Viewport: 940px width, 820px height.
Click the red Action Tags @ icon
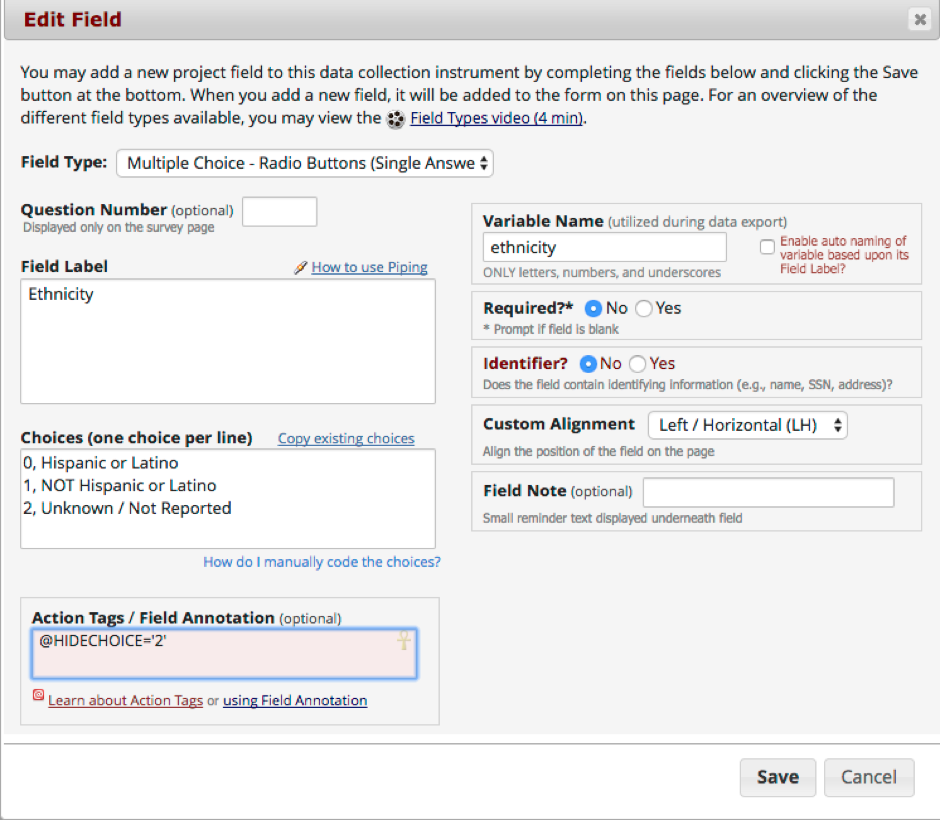pyautogui.click(x=38, y=695)
